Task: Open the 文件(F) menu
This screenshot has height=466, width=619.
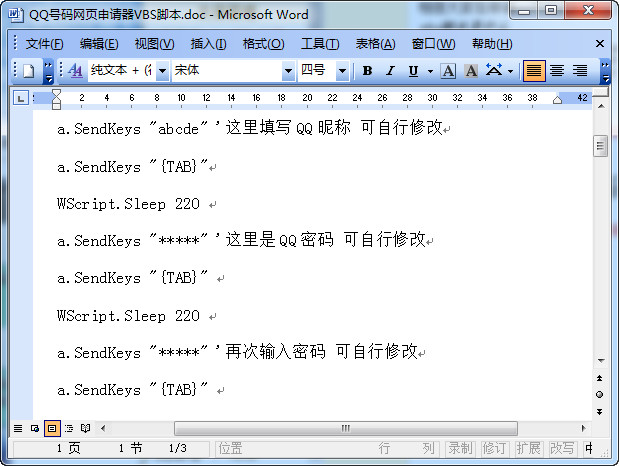Action: [x=44, y=44]
